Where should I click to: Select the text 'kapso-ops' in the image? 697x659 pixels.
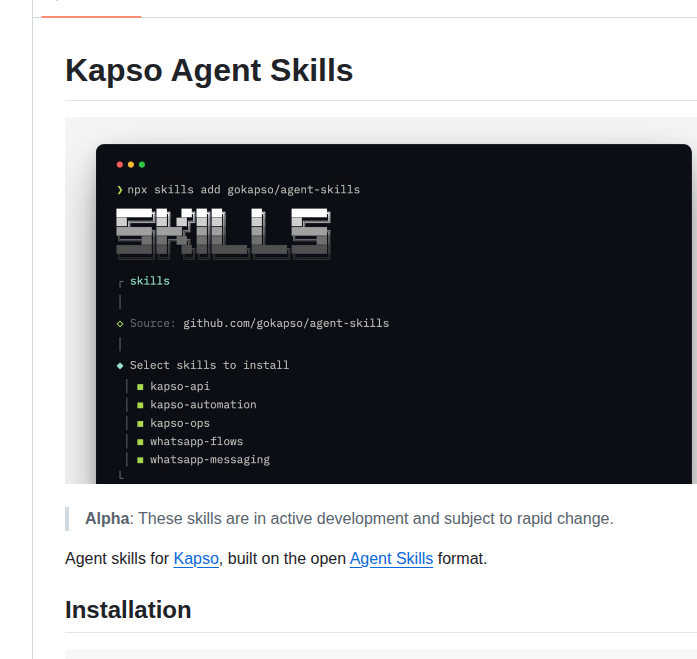point(180,423)
